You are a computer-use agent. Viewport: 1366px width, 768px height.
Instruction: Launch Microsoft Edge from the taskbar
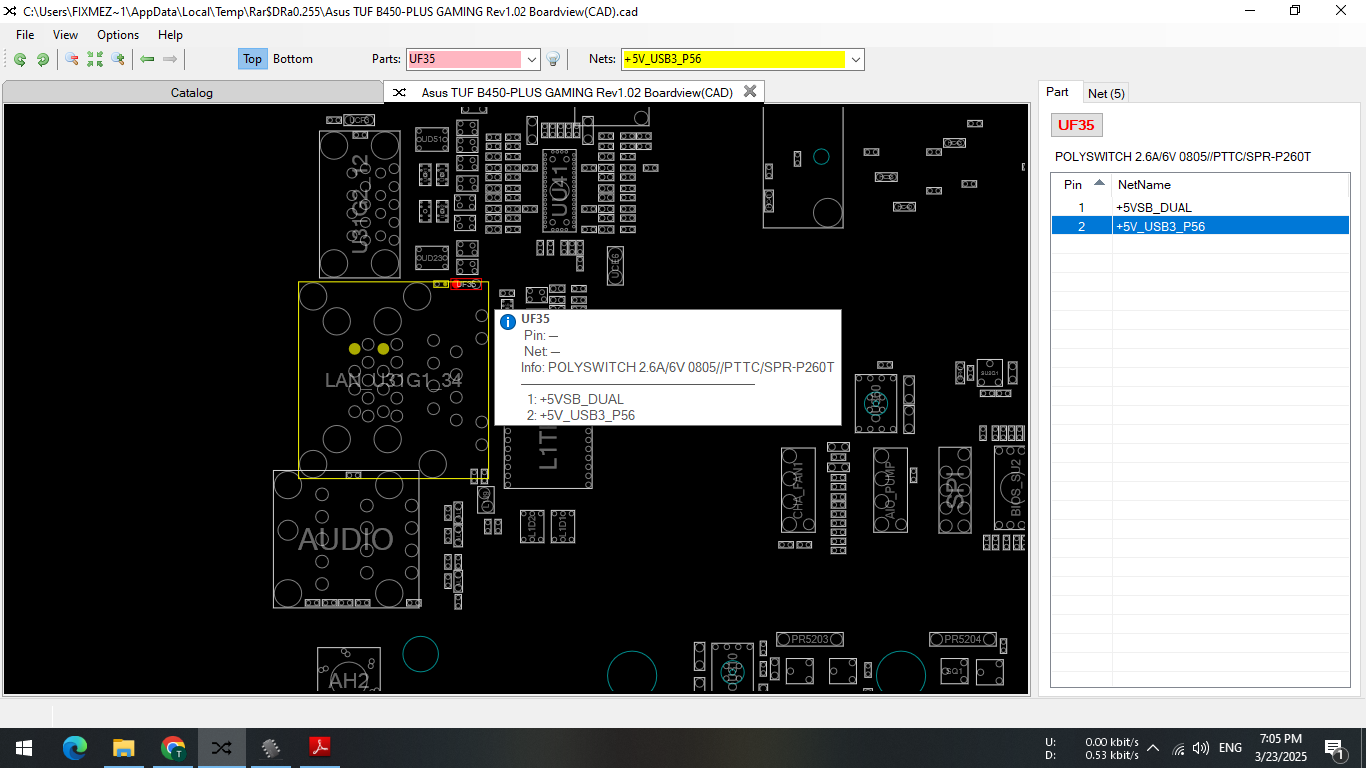[75, 747]
